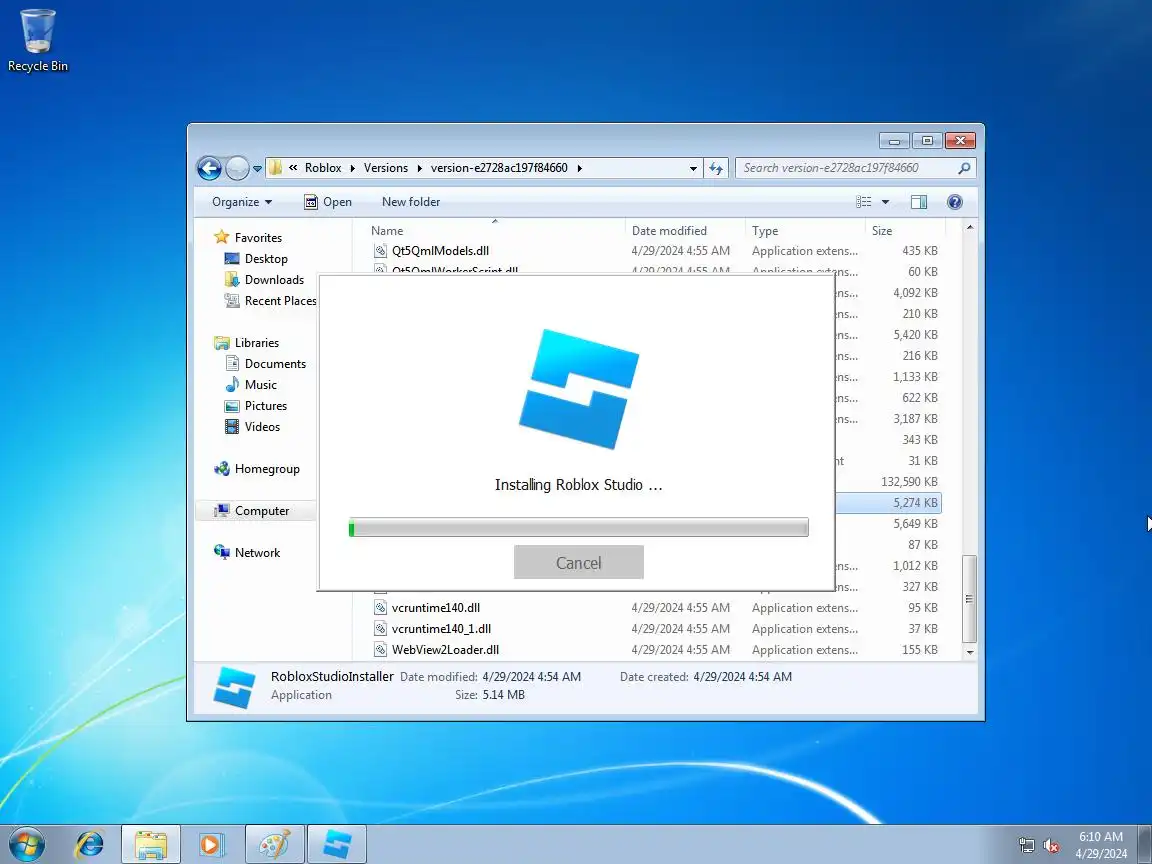The height and width of the screenshot is (864, 1152).
Task: Click the file list scrollbar thumb
Action: point(970,599)
